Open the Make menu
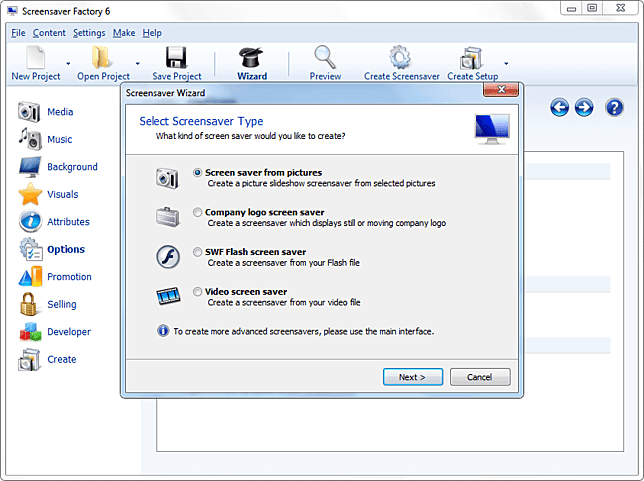 click(124, 33)
